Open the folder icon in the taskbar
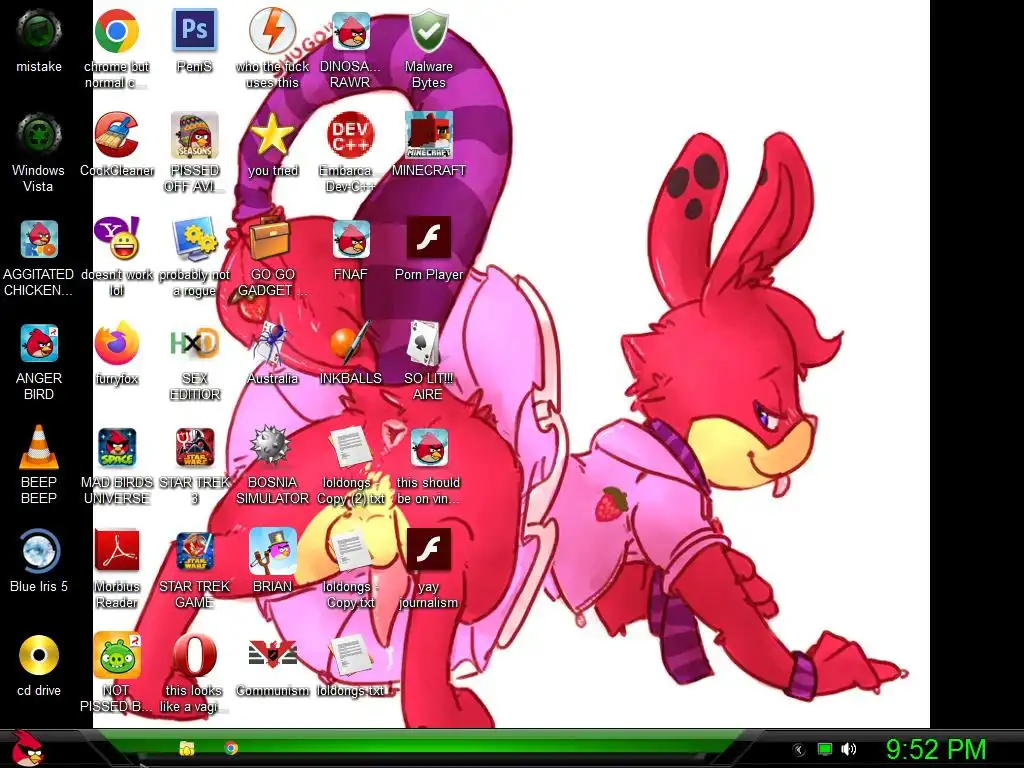The image size is (1024, 768). [187, 748]
